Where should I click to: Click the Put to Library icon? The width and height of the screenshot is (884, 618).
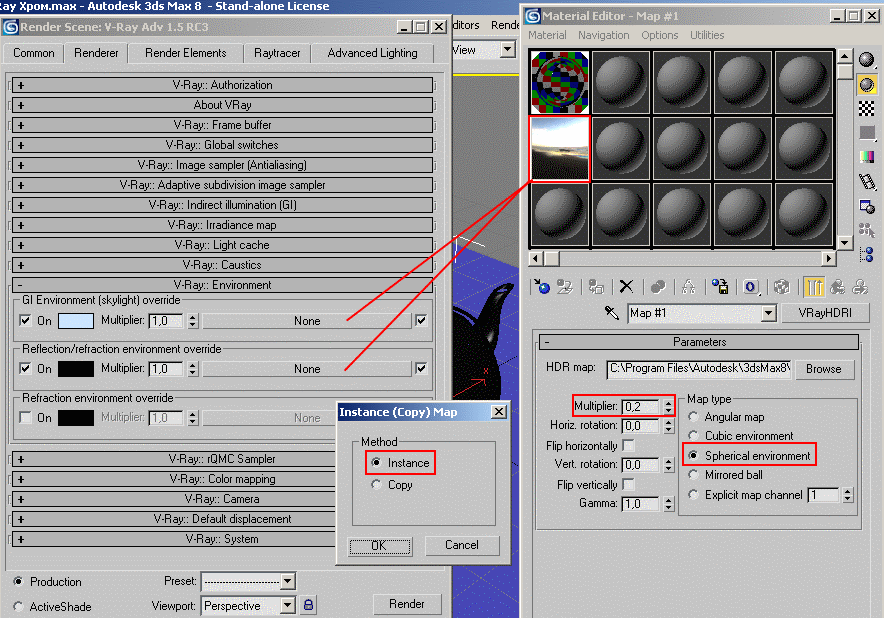pyautogui.click(x=719, y=286)
